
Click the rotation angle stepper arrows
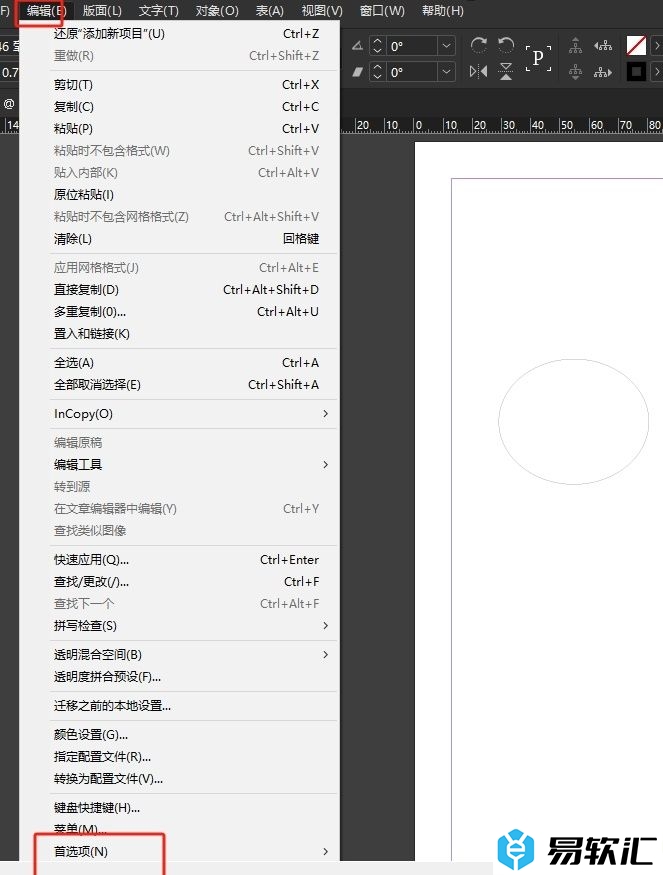(x=377, y=46)
